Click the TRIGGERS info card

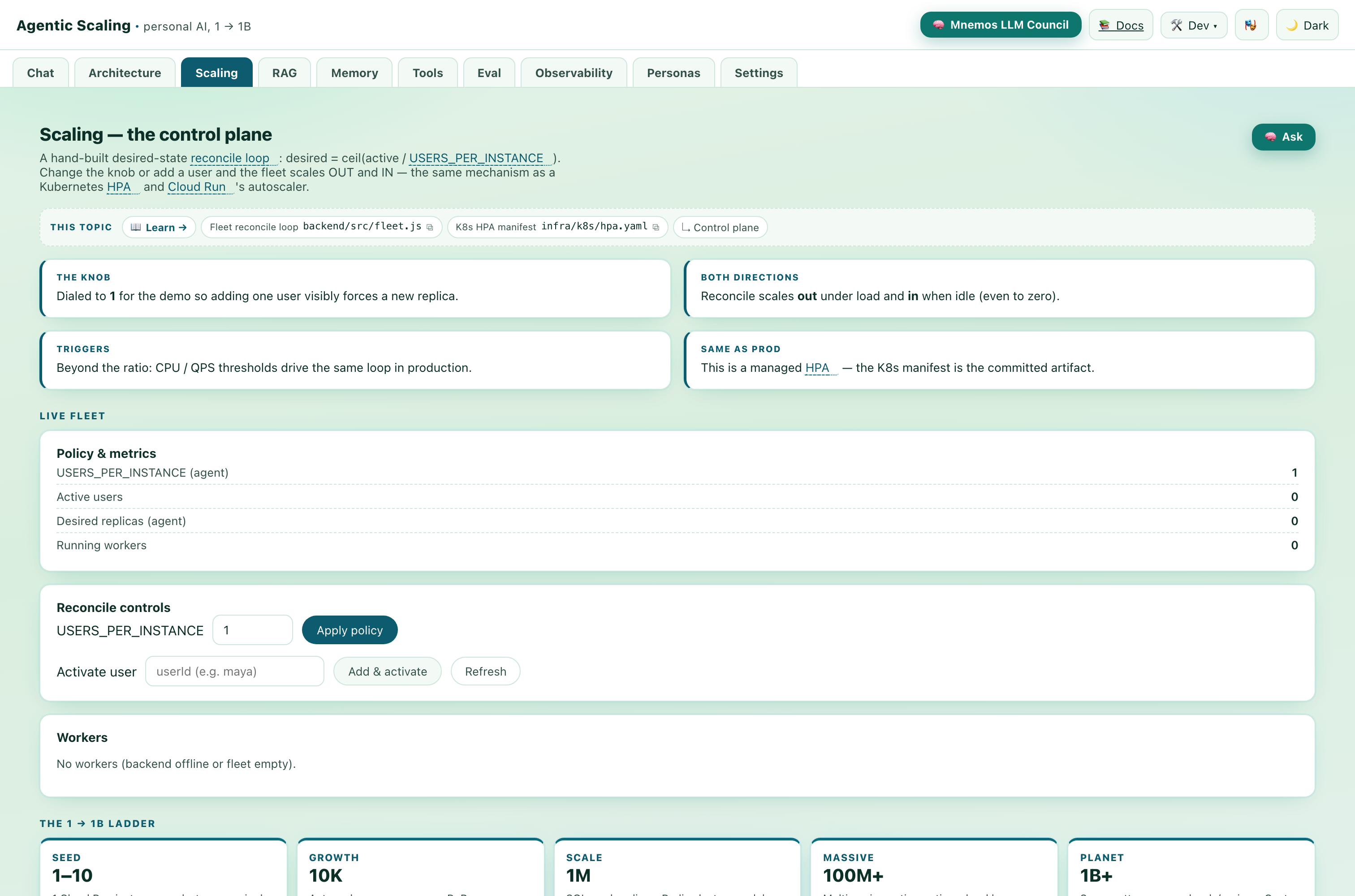pyautogui.click(x=355, y=360)
